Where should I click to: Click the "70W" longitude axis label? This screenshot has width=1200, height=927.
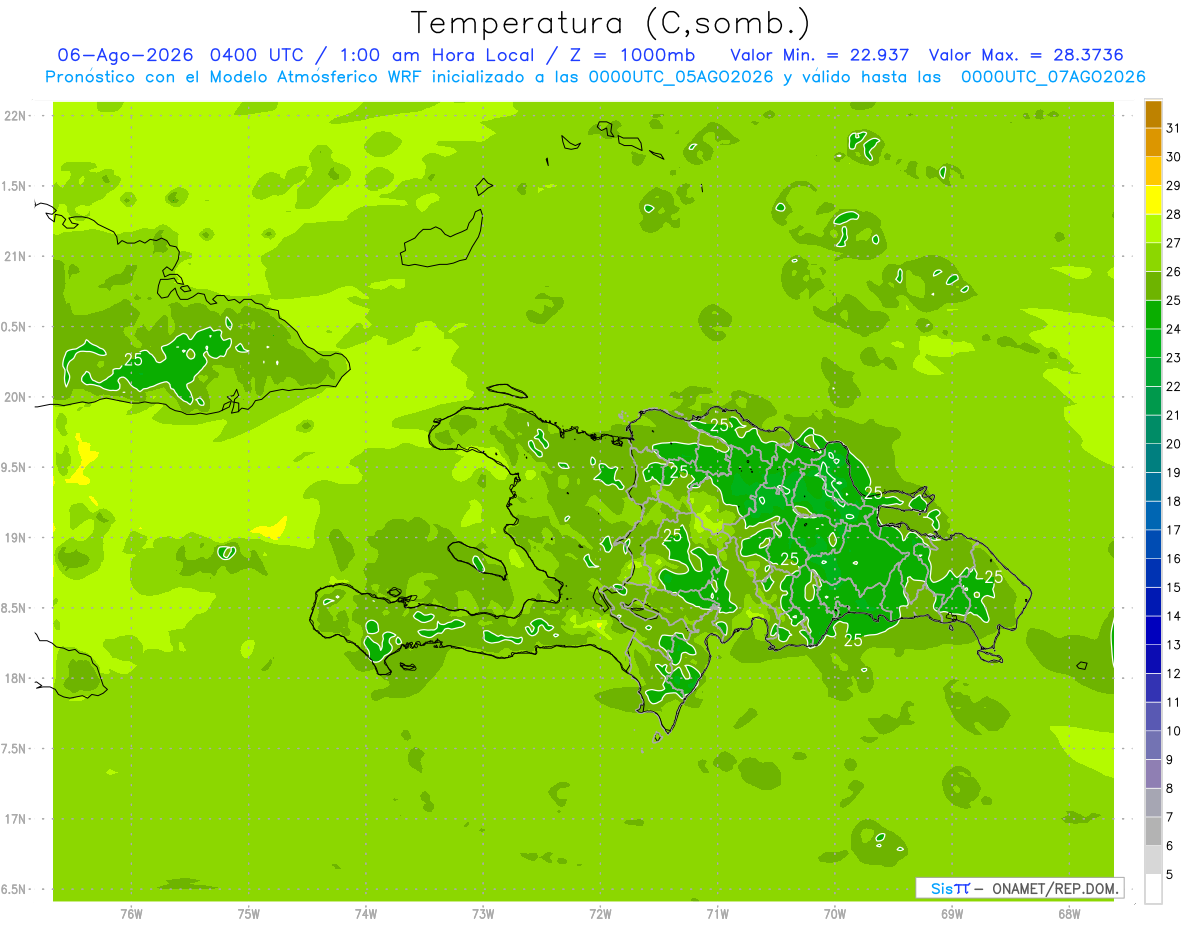coord(835,914)
